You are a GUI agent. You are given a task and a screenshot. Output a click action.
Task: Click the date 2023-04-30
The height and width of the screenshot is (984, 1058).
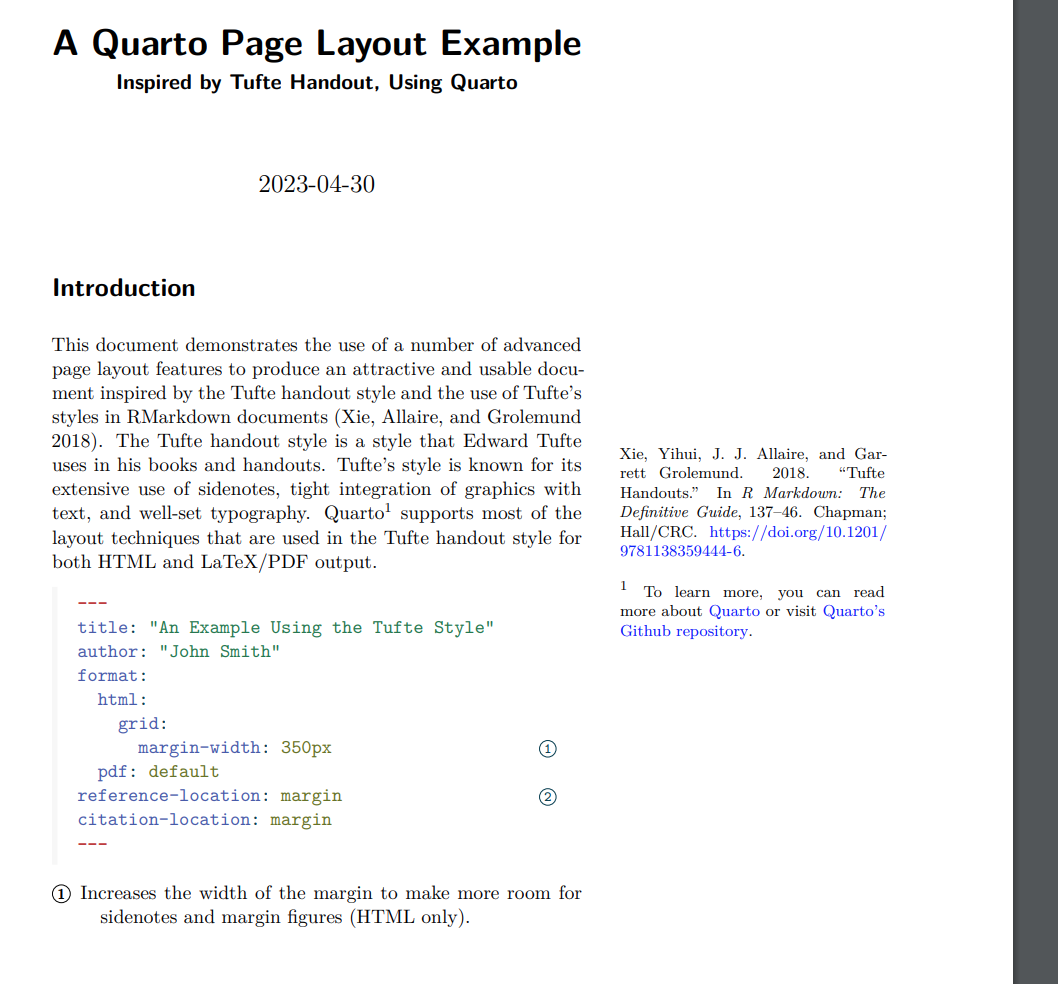tap(317, 184)
